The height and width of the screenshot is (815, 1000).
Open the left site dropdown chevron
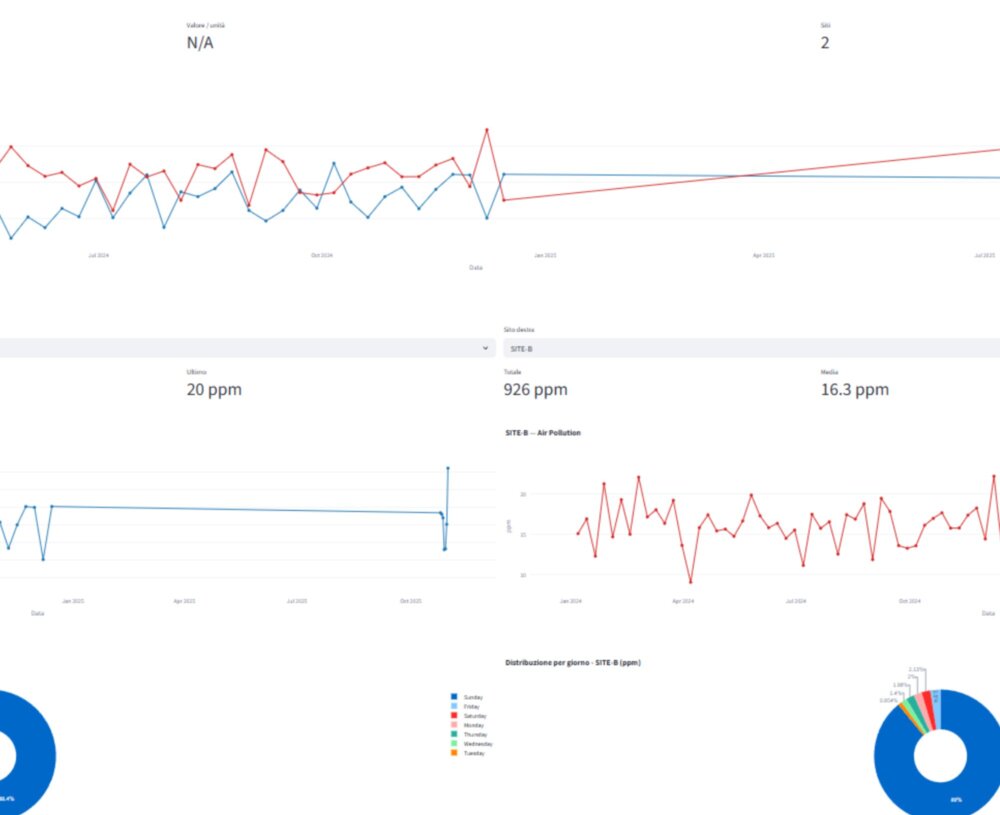click(x=485, y=348)
